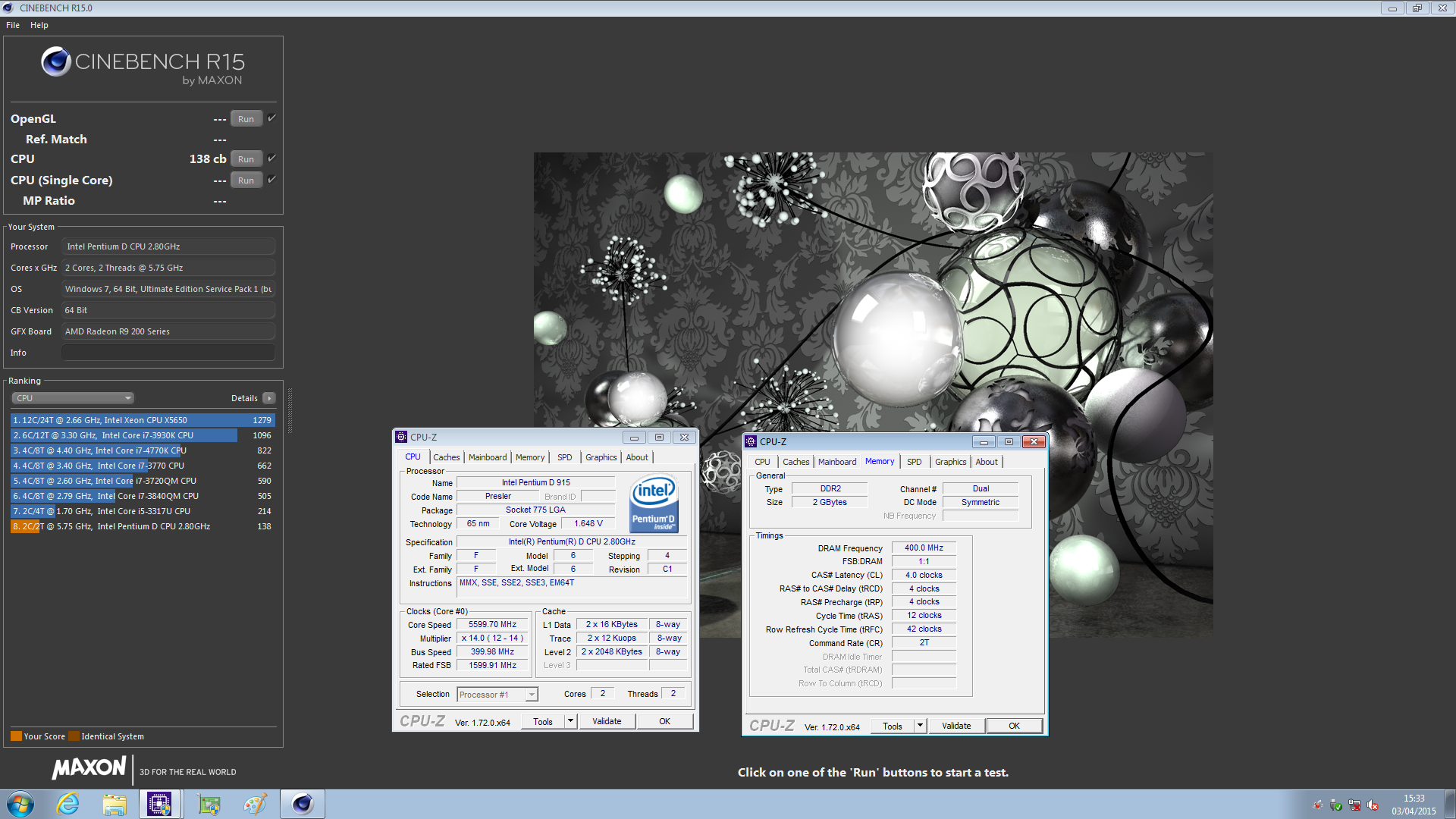The height and width of the screenshot is (819, 1456).
Task: Click OK in CPU-Z CPU window
Action: point(665,721)
